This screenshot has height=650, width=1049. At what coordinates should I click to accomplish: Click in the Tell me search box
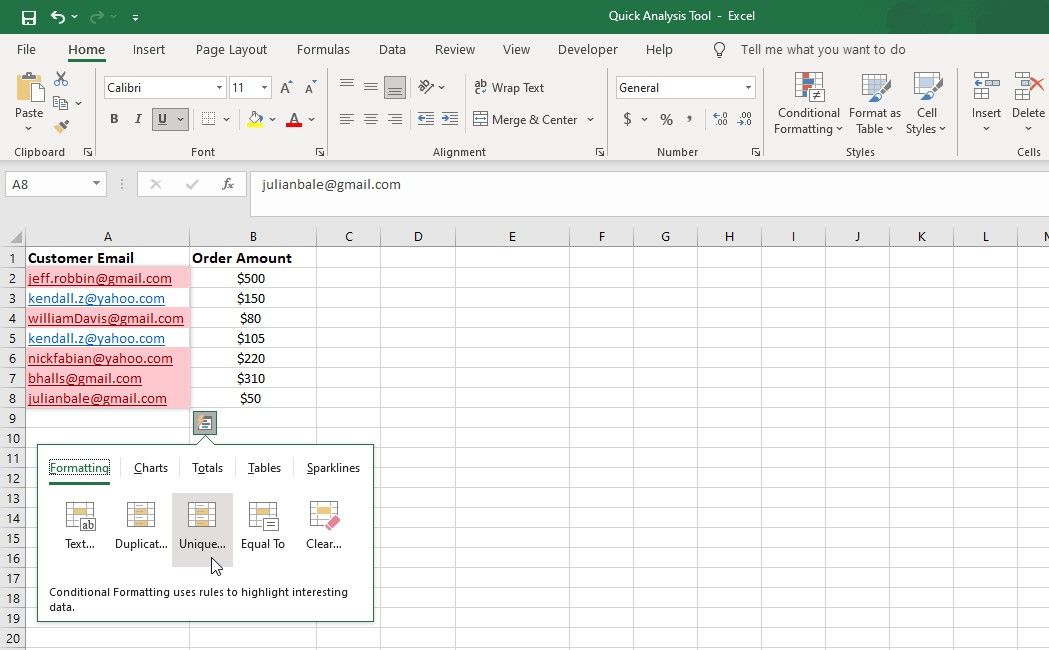(x=822, y=49)
